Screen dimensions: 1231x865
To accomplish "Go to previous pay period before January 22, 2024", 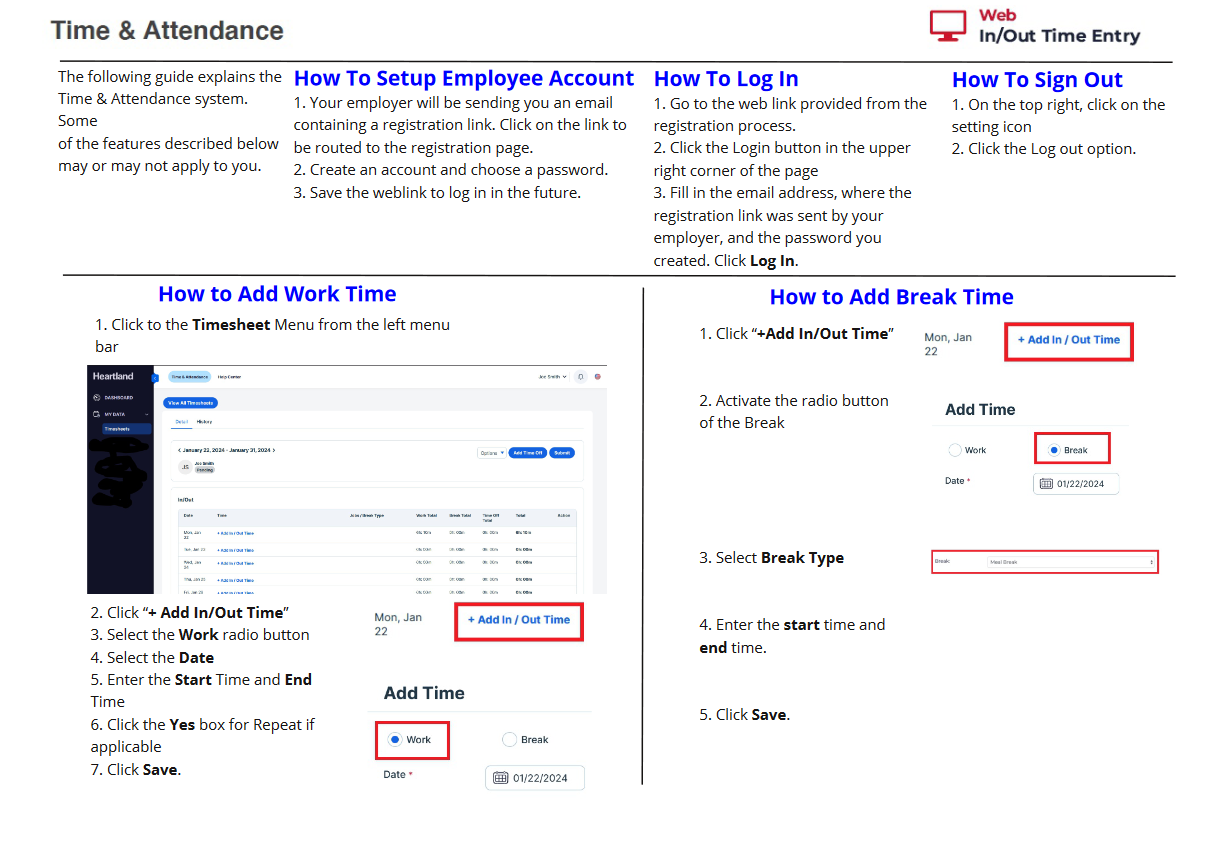I will tap(179, 450).
